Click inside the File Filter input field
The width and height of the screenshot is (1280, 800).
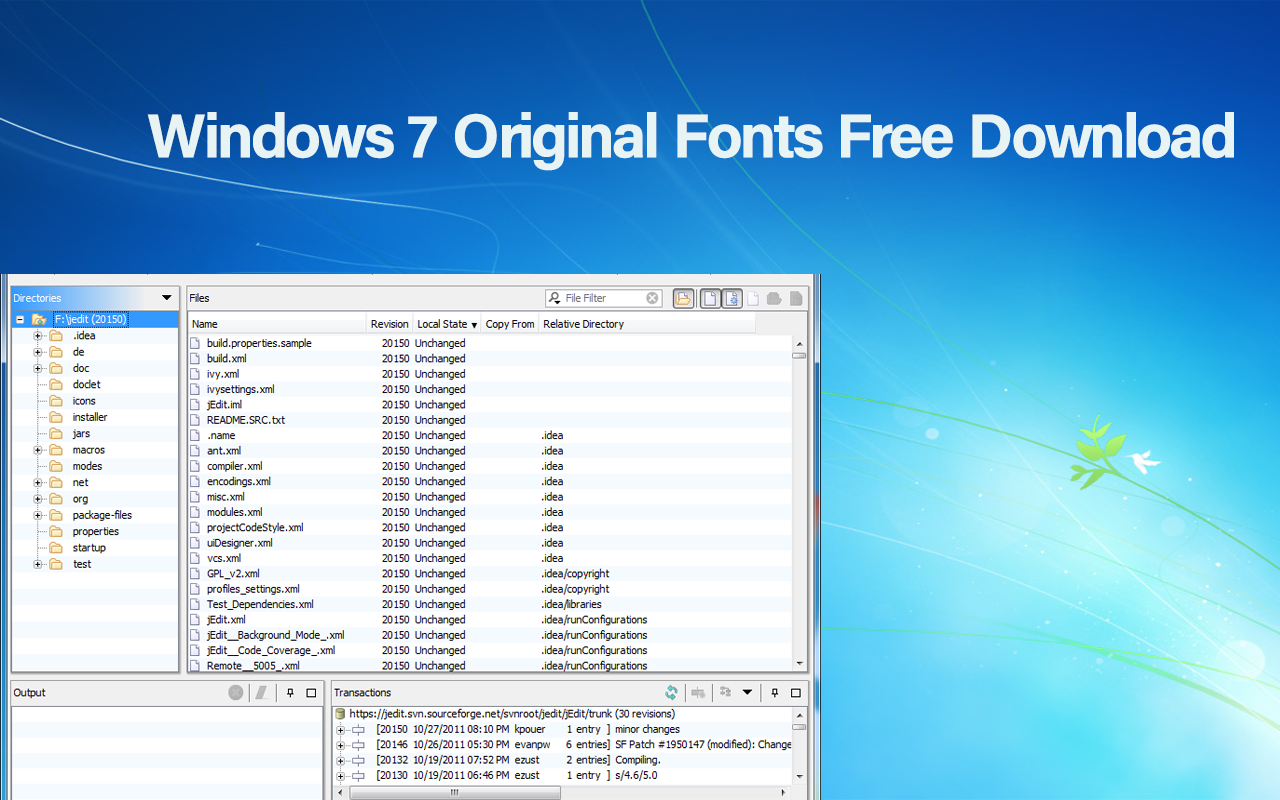600,297
